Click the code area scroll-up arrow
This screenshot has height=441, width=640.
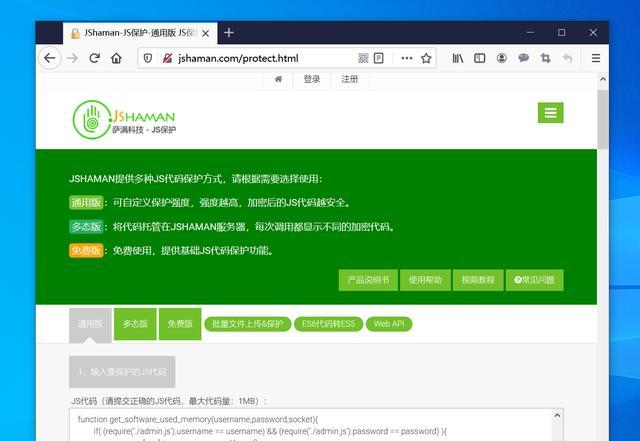pos(558,416)
